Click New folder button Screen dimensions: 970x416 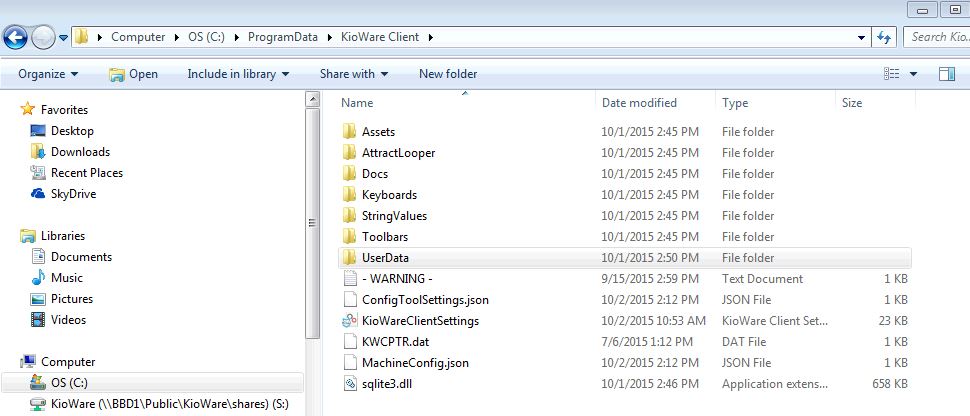tap(448, 74)
